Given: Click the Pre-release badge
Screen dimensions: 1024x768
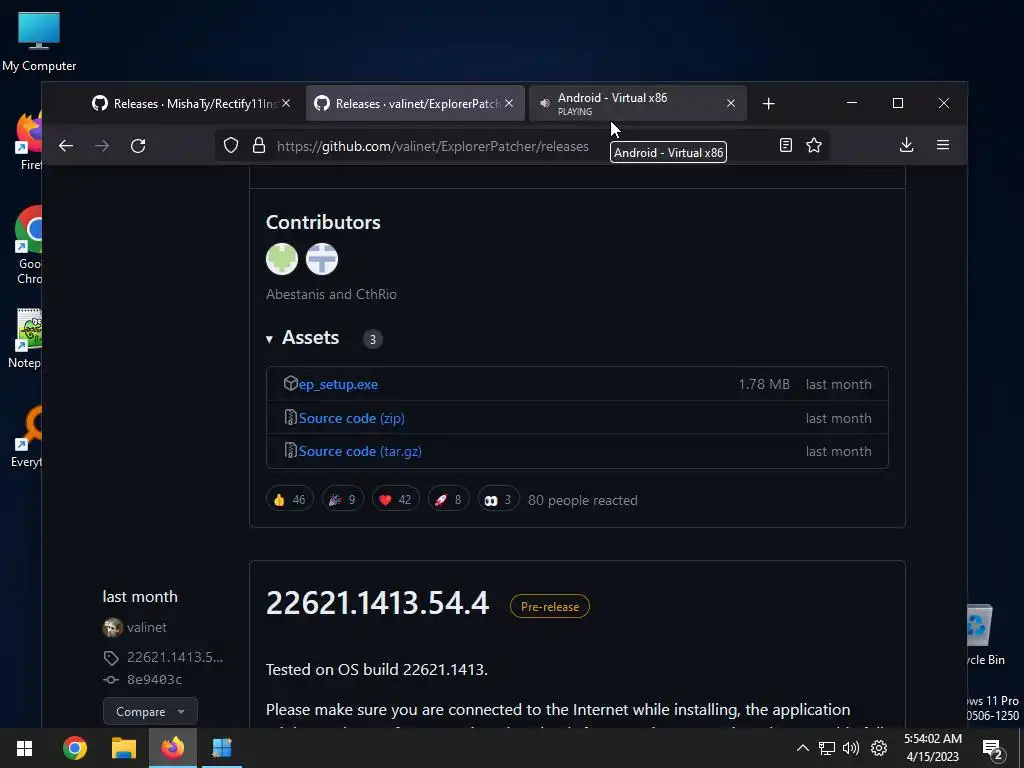Looking at the screenshot, I should point(550,607).
